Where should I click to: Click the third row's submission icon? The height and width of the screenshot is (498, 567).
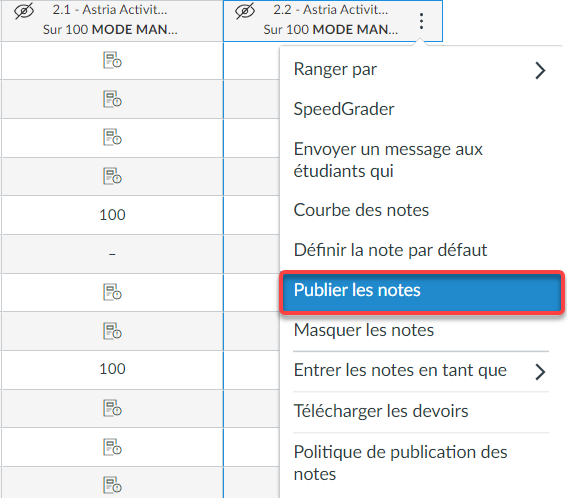(112, 137)
